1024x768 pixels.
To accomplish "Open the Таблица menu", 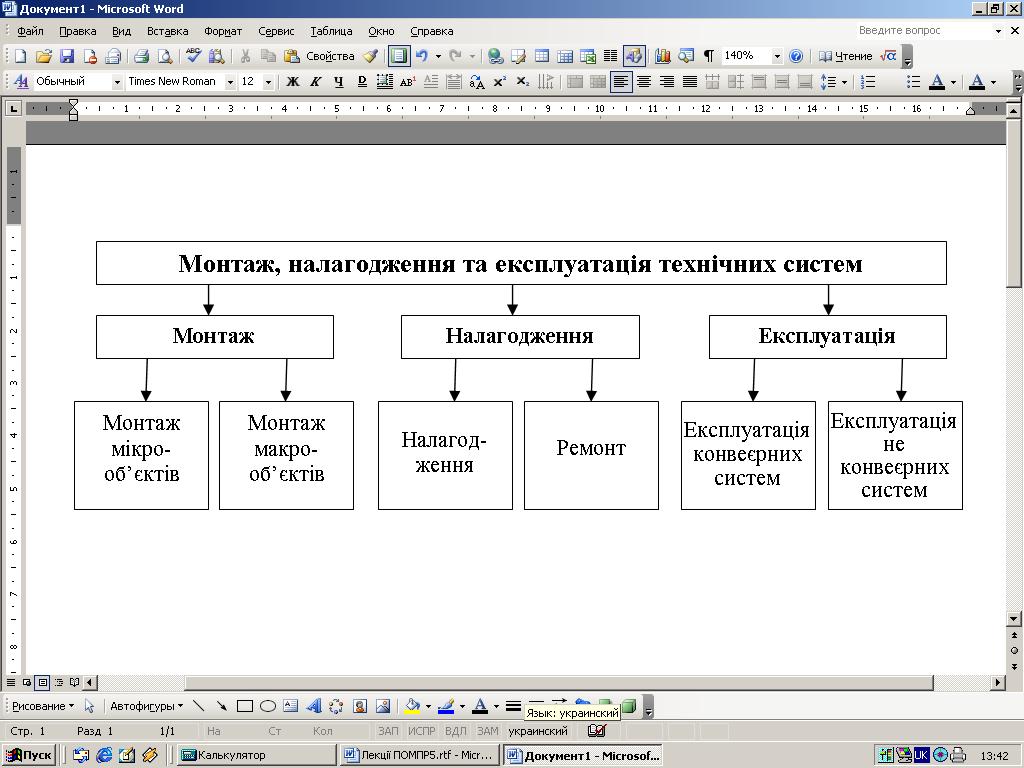I will click(x=331, y=31).
